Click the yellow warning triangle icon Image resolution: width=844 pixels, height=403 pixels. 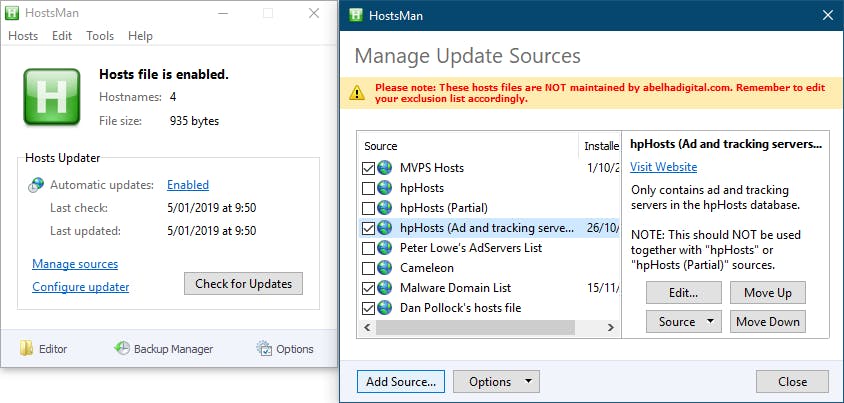pyautogui.click(x=358, y=93)
